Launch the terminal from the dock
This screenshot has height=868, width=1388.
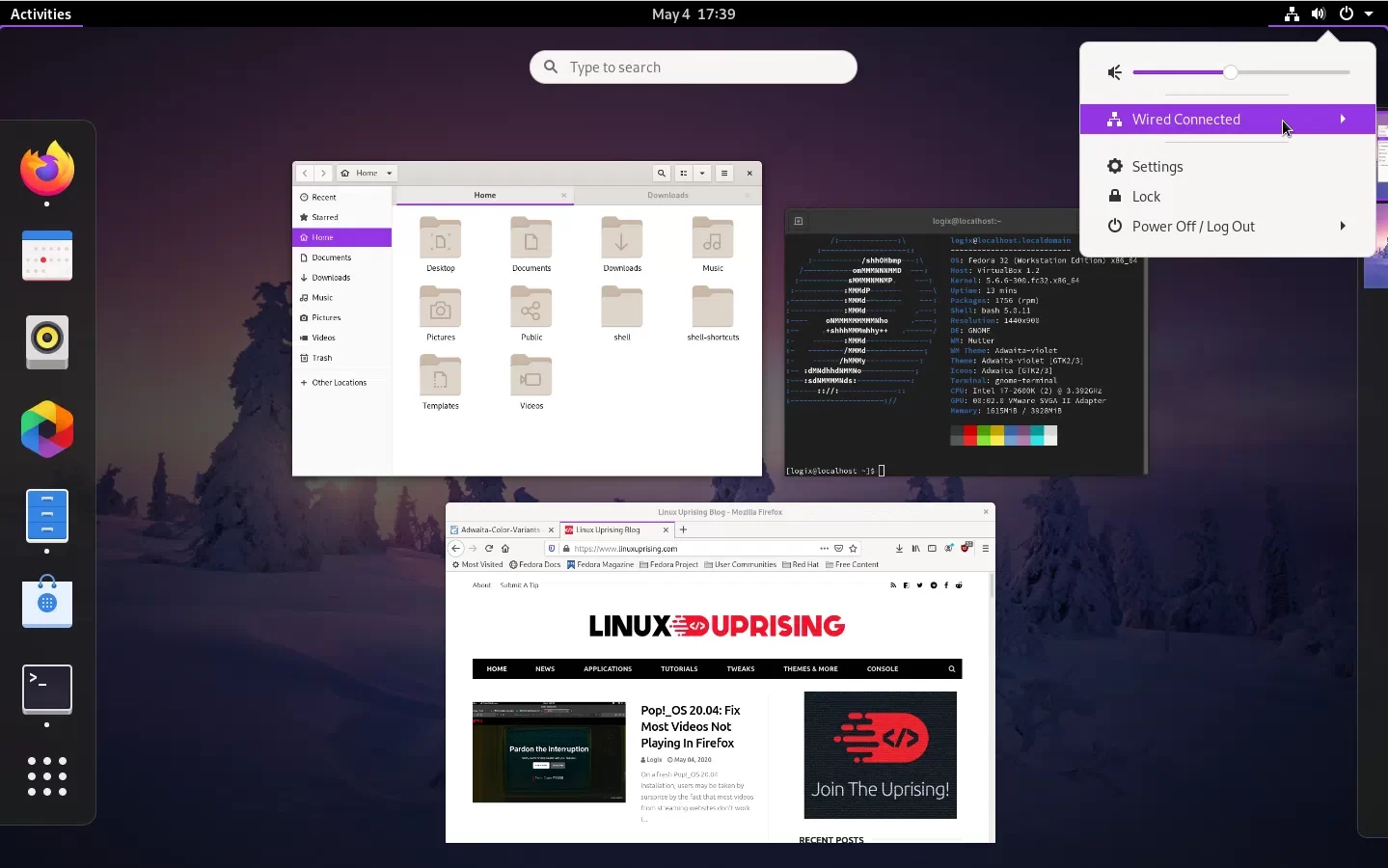45,688
